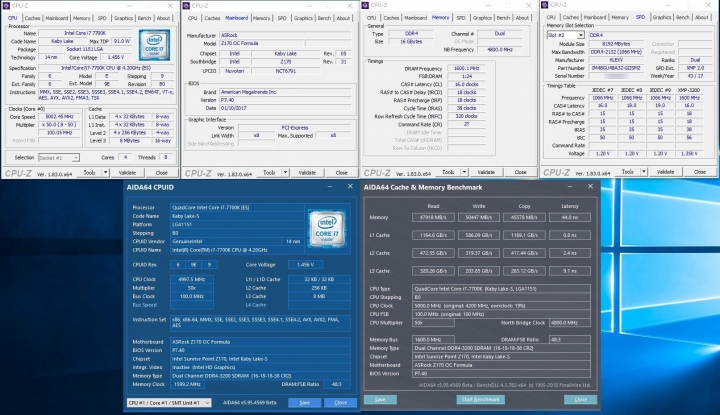Click Core Speed value 5002.45 MHz

click(60, 117)
